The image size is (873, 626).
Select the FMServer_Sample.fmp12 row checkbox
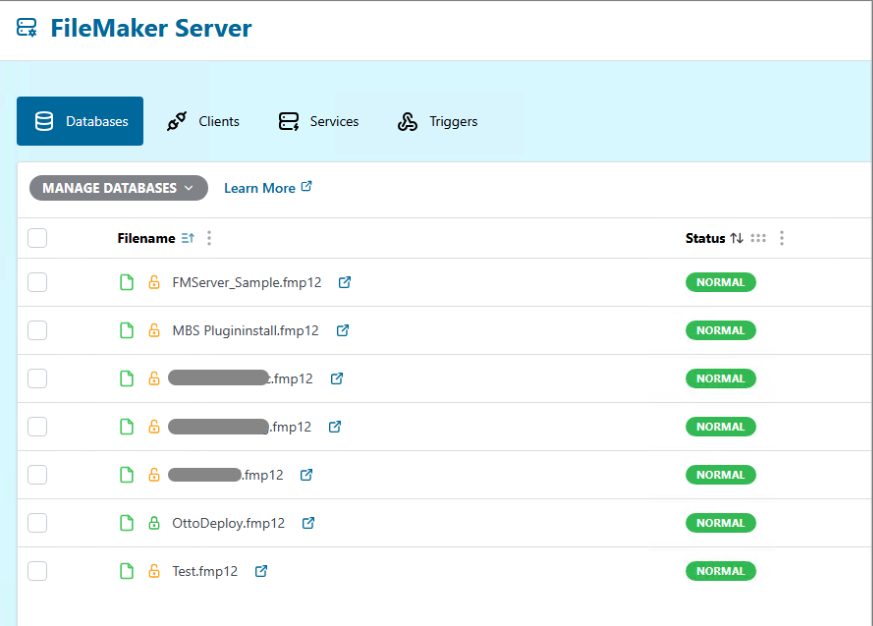pos(37,282)
